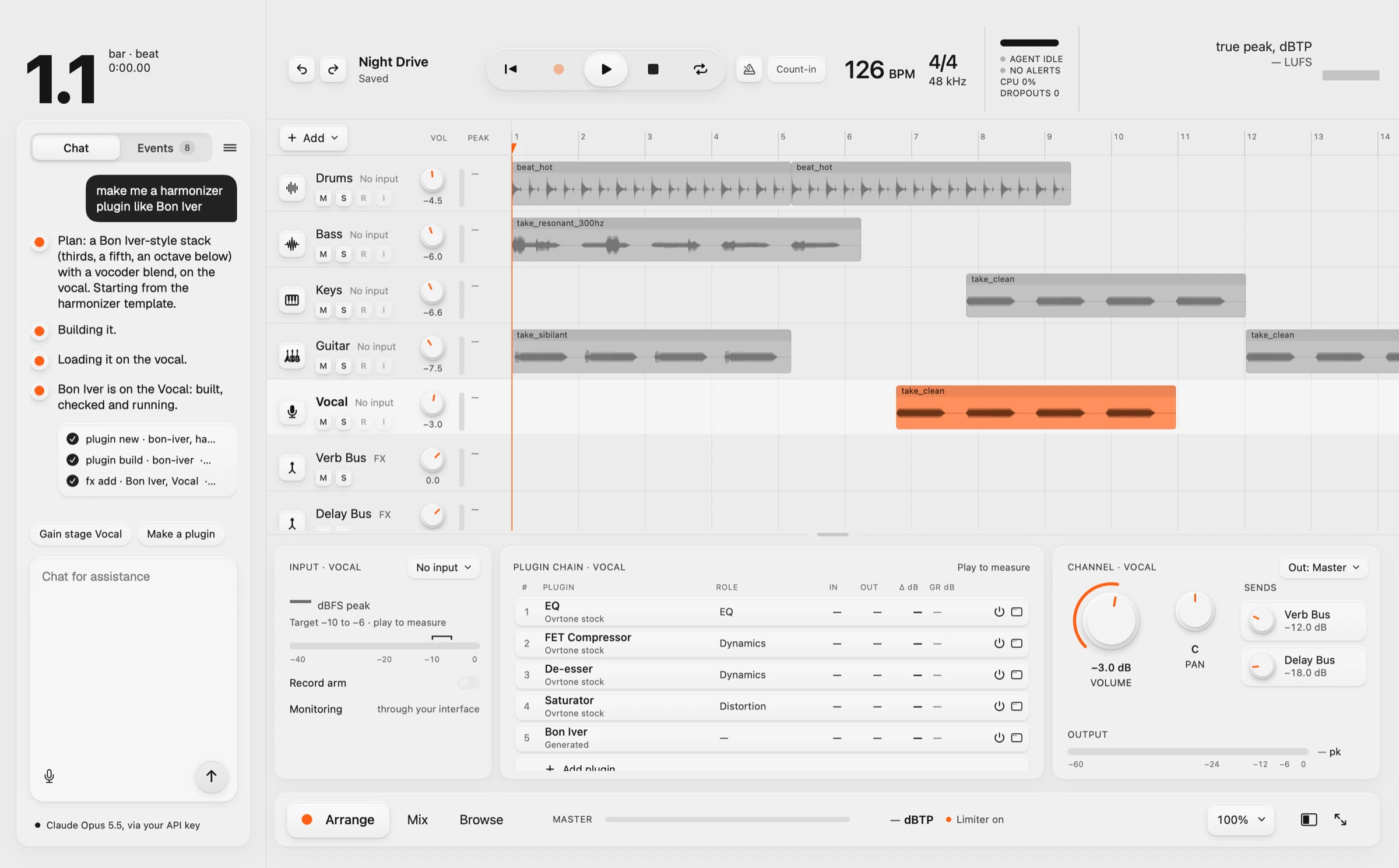
Task: Solo the Bass track
Action: pyautogui.click(x=344, y=254)
